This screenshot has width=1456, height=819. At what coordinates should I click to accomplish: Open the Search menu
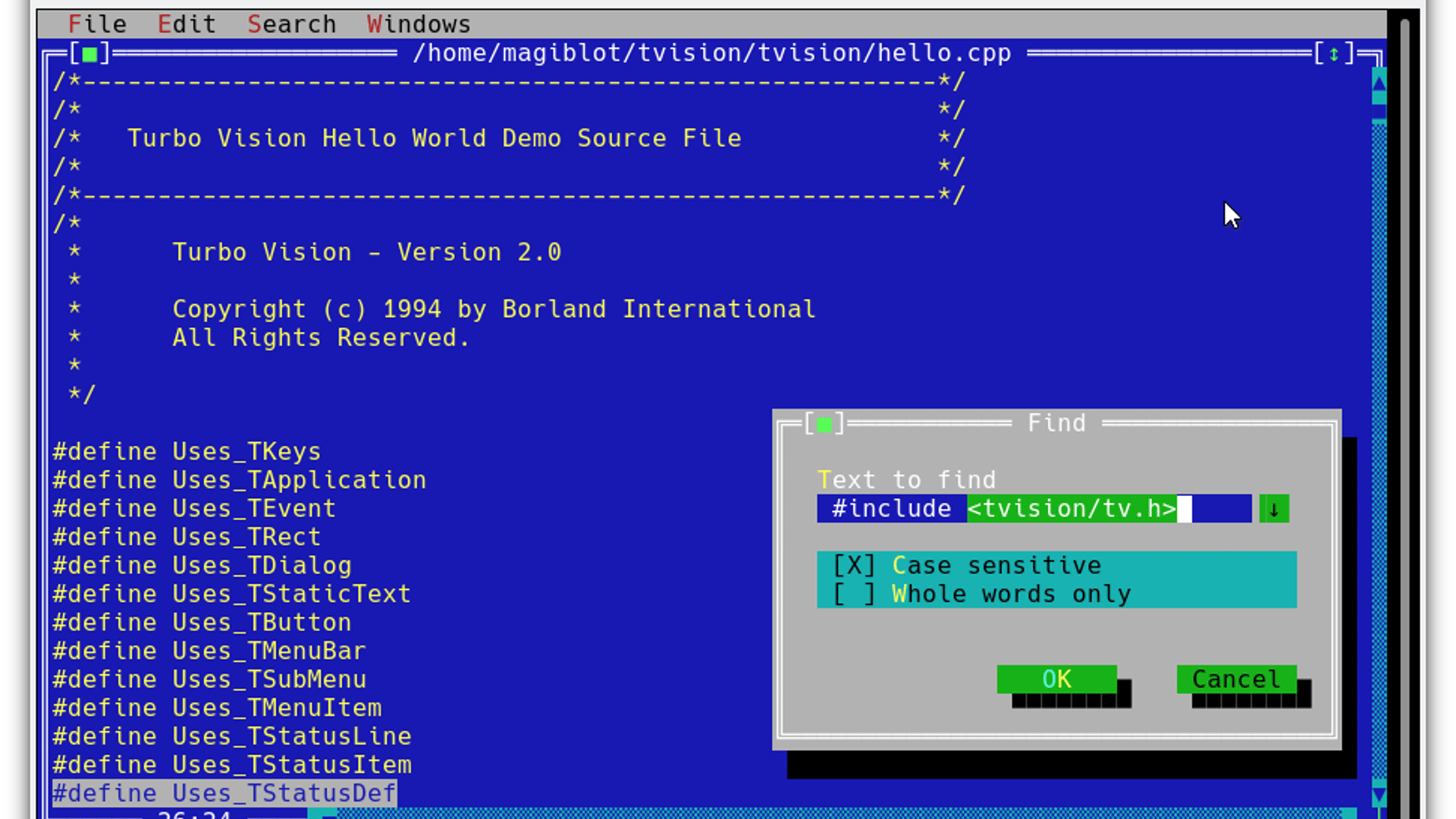point(291,24)
